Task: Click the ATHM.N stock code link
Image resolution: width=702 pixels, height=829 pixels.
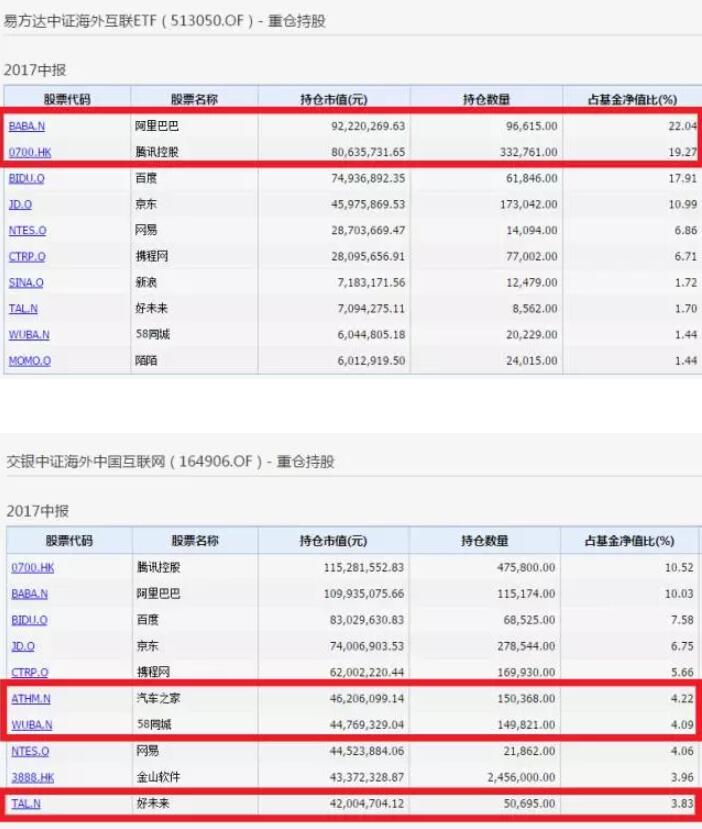Action: point(29,697)
